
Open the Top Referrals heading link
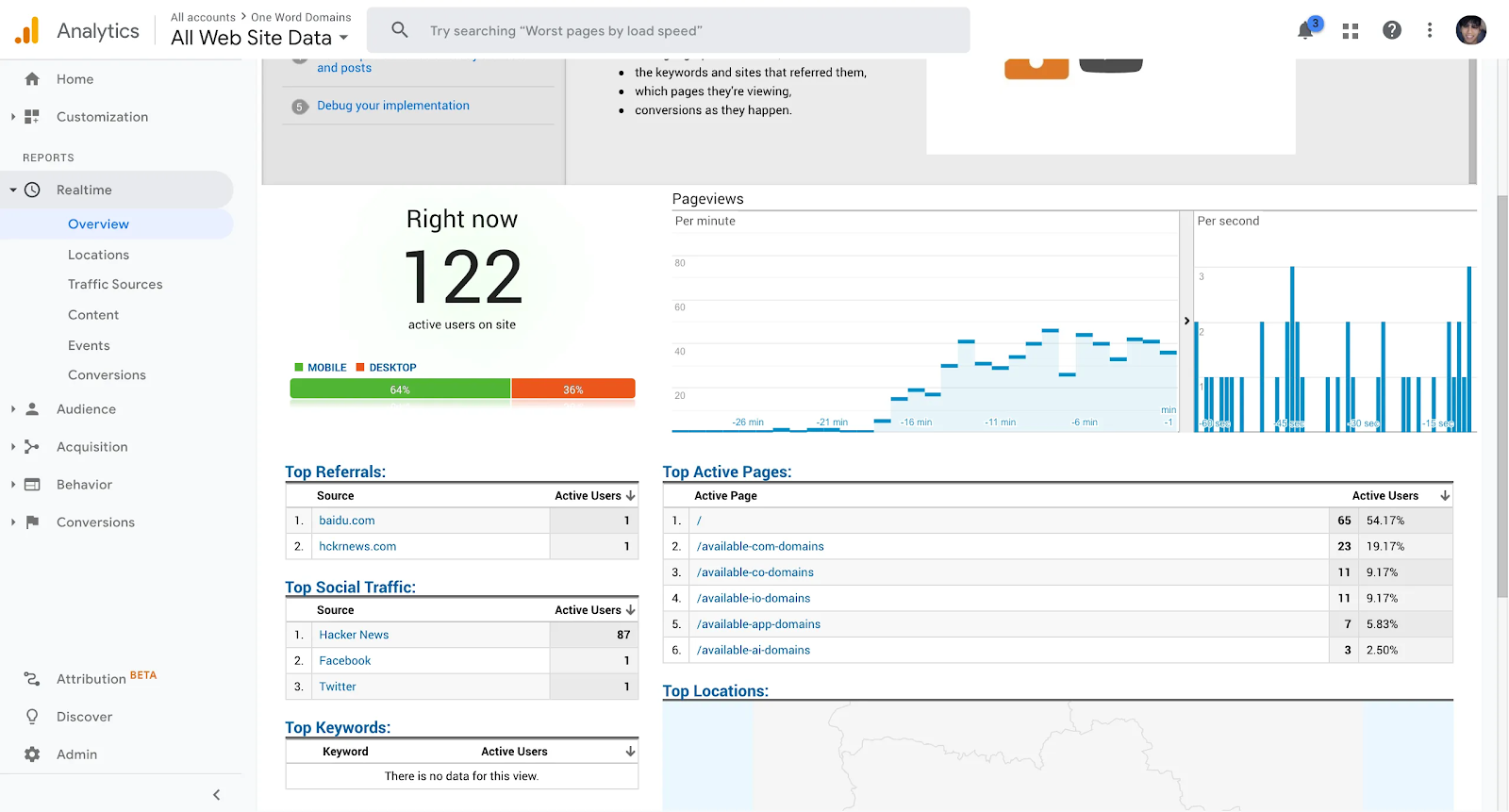click(x=335, y=472)
